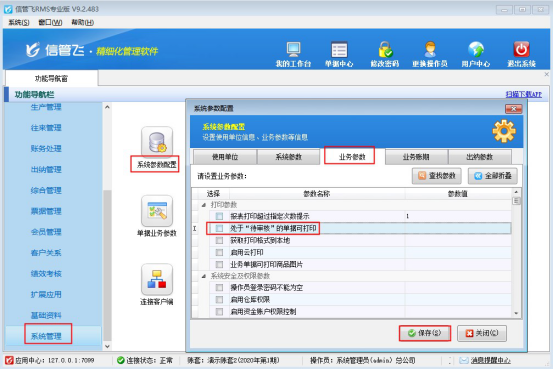Open 我的工作台 from the top toolbar
Image resolution: width=553 pixels, height=370 pixels.
point(293,50)
